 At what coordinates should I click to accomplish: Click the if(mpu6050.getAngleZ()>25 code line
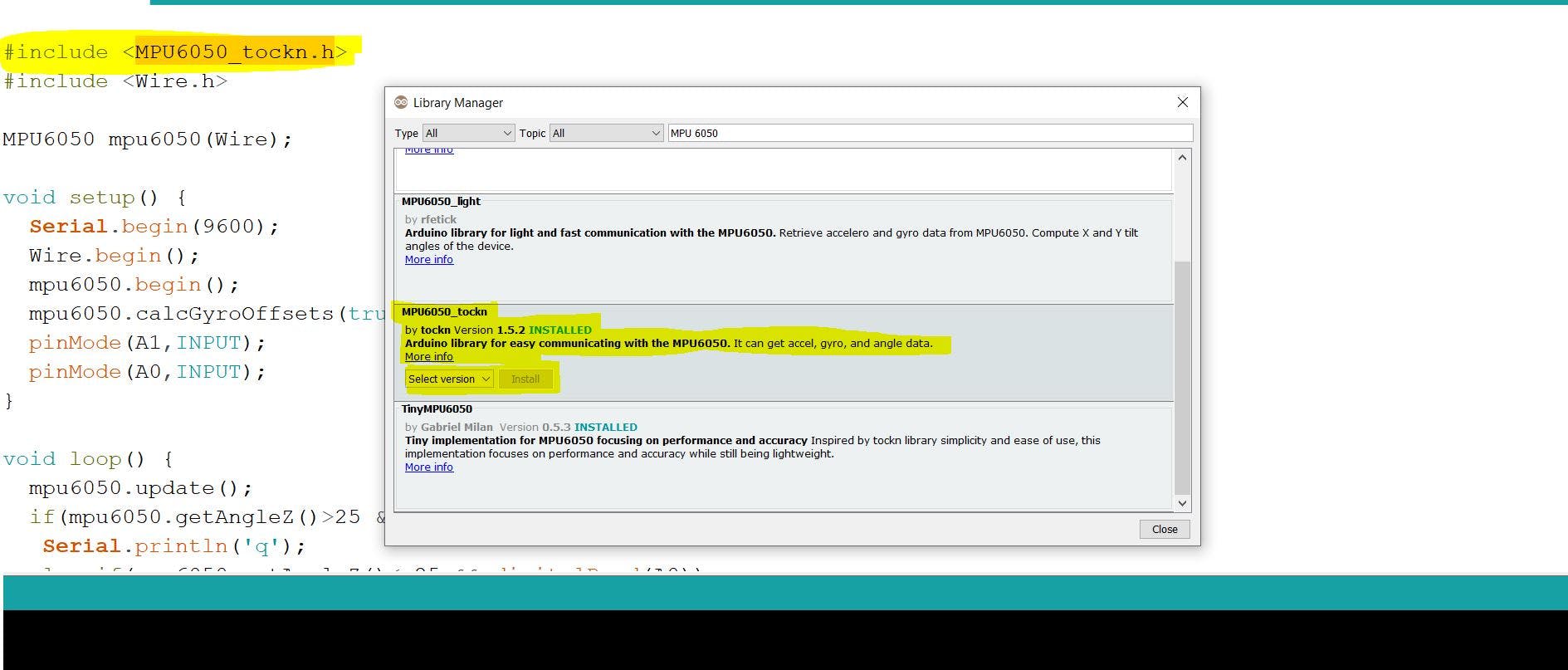tap(207, 517)
